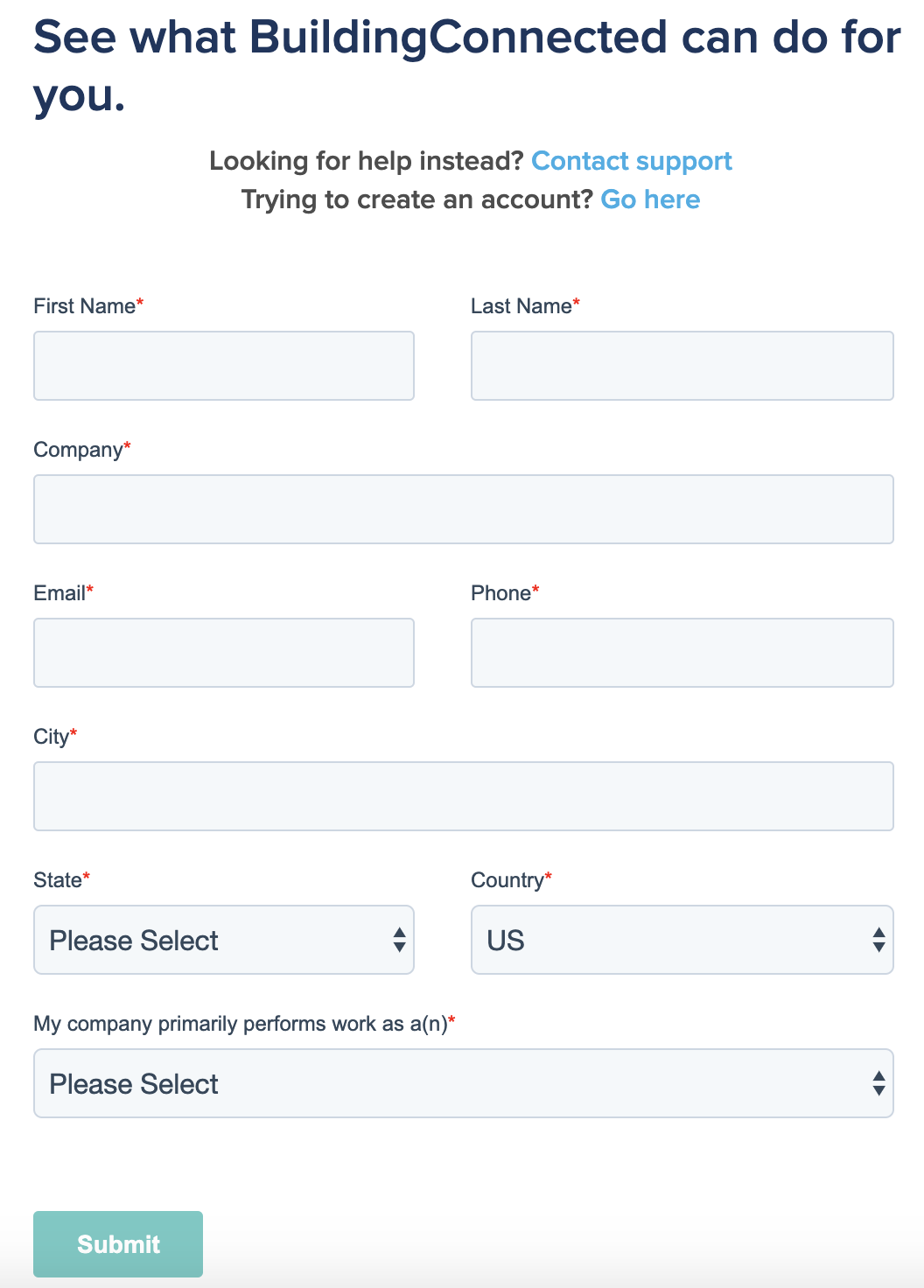Click the Last Name field label
Viewport: 924px width, 1288px height.
point(521,306)
